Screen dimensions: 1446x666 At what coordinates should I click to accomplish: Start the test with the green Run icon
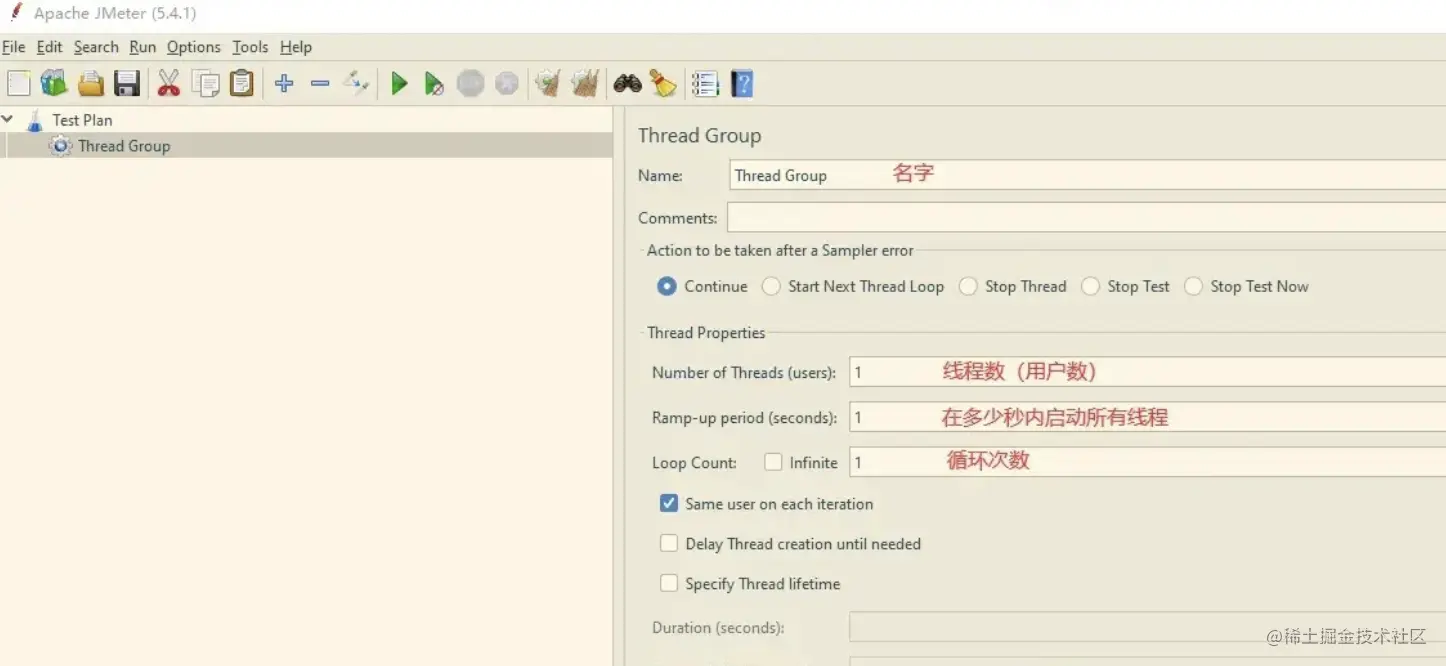pos(398,83)
